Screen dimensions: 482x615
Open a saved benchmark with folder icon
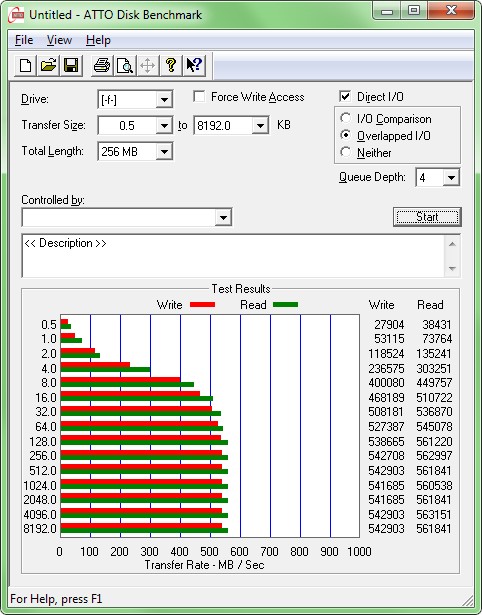pyautogui.click(x=48, y=65)
